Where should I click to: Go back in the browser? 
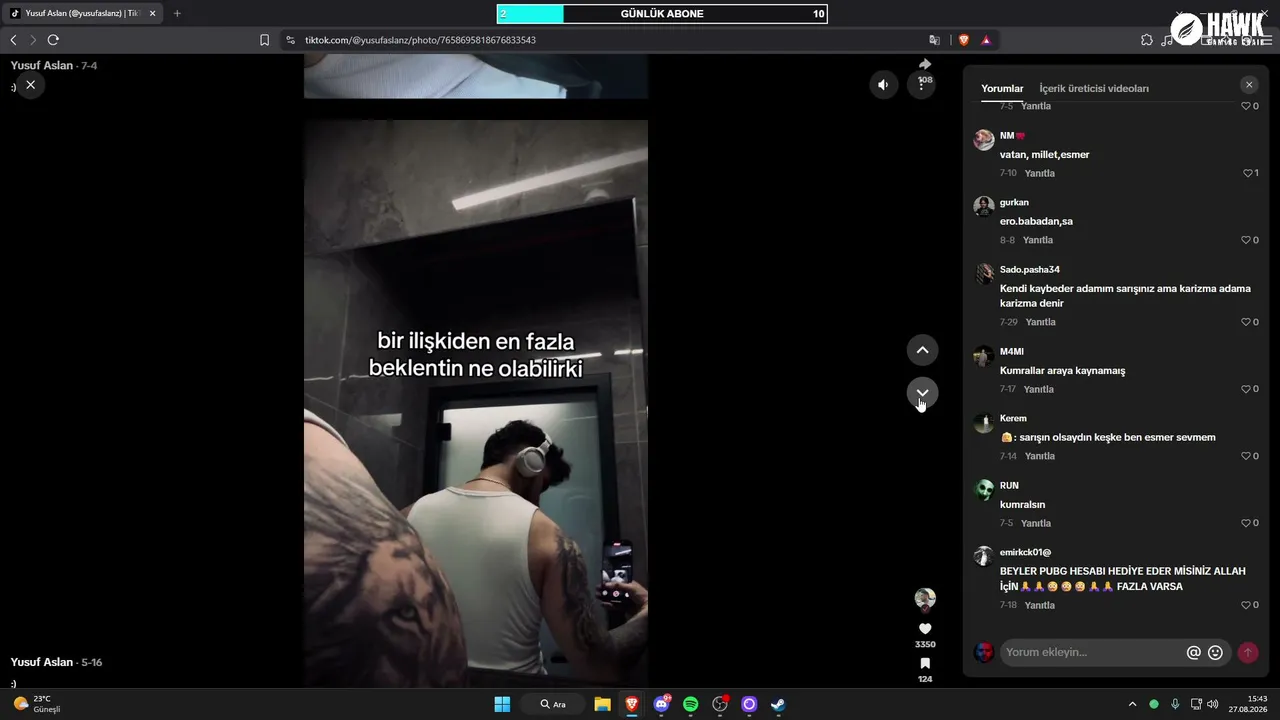tap(13, 40)
